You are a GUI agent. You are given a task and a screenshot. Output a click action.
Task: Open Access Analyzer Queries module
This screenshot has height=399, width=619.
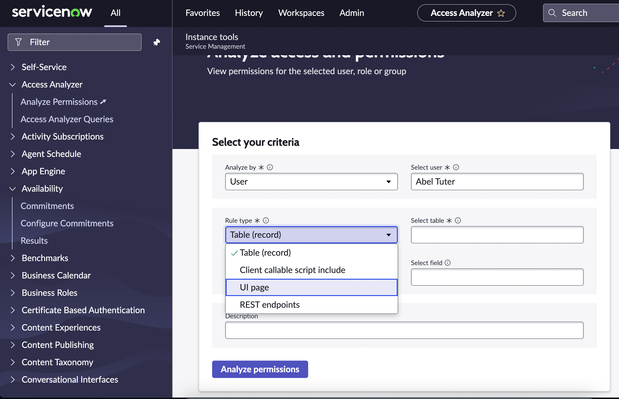[67, 119]
